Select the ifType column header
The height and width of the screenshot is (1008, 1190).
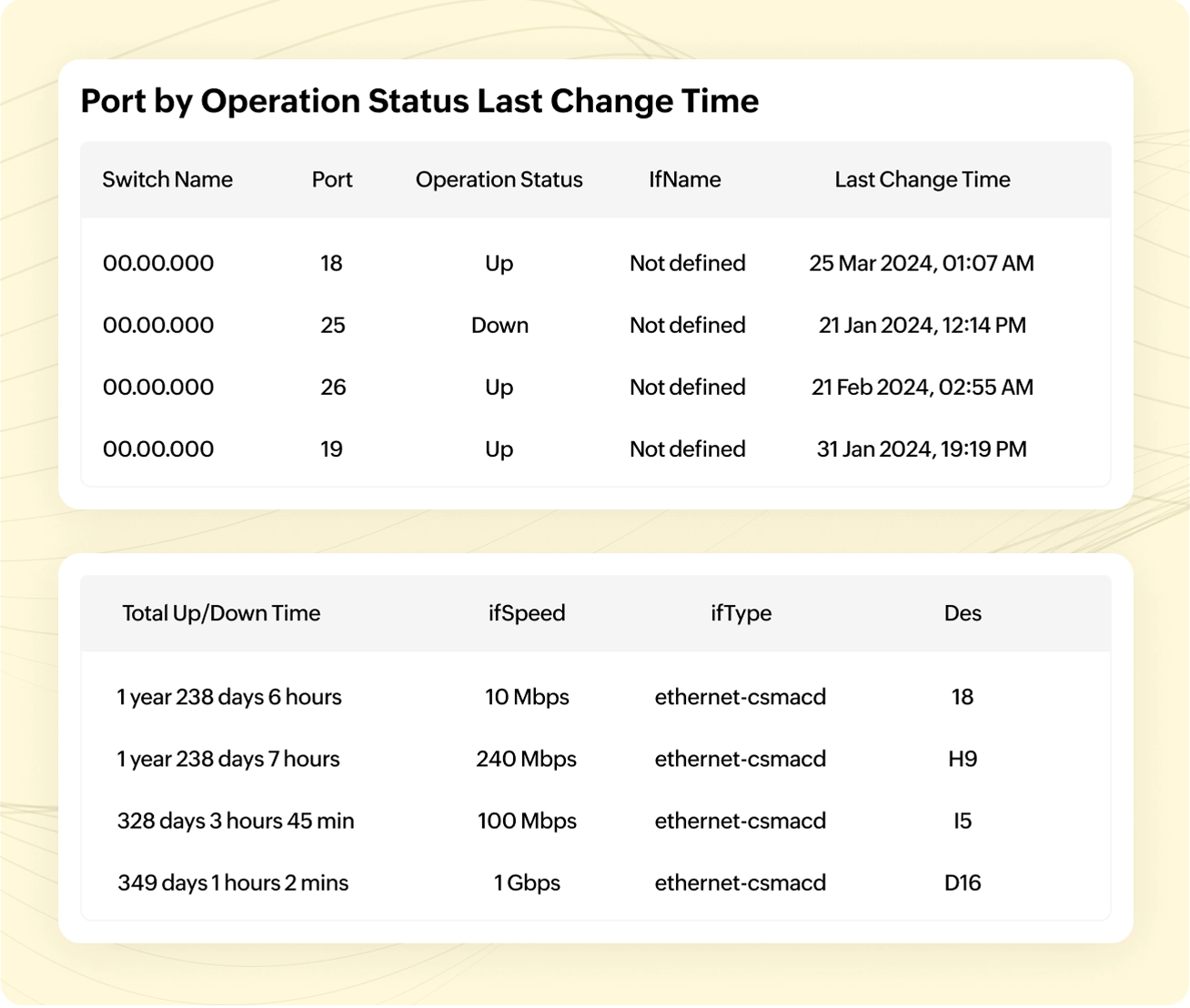(x=741, y=613)
